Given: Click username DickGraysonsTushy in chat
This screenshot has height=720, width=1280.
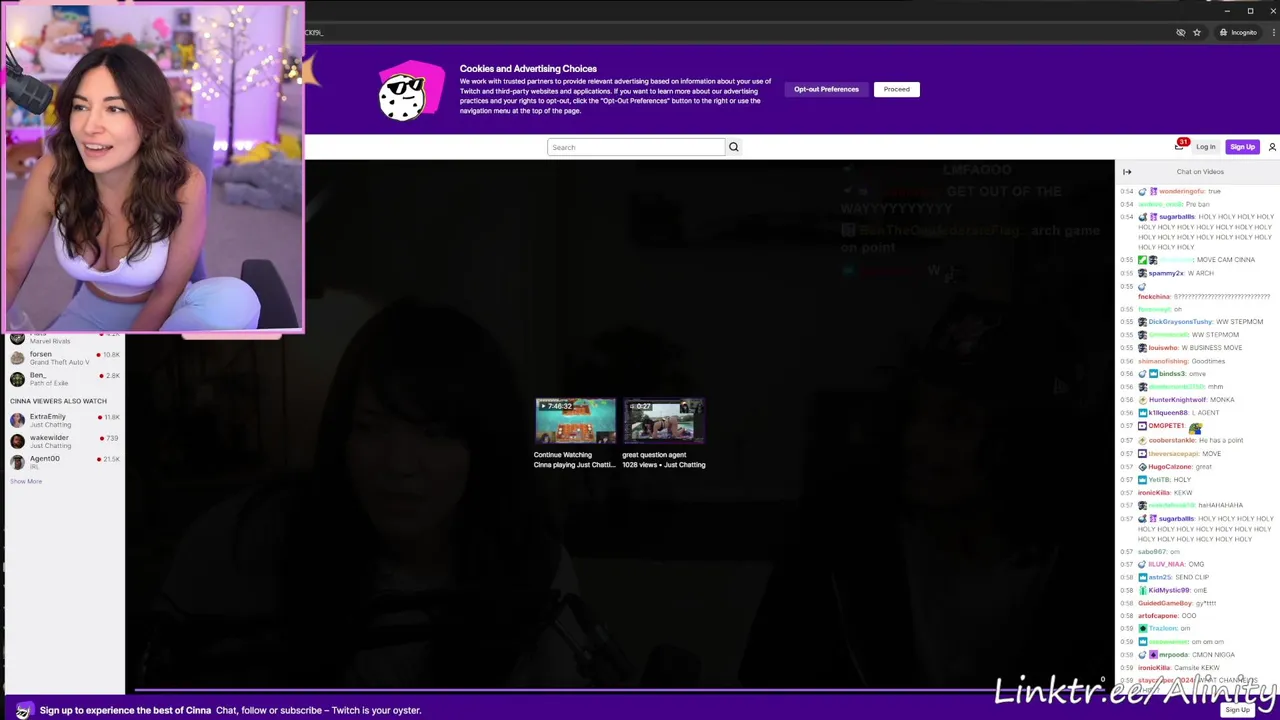Looking at the screenshot, I should [x=1179, y=322].
